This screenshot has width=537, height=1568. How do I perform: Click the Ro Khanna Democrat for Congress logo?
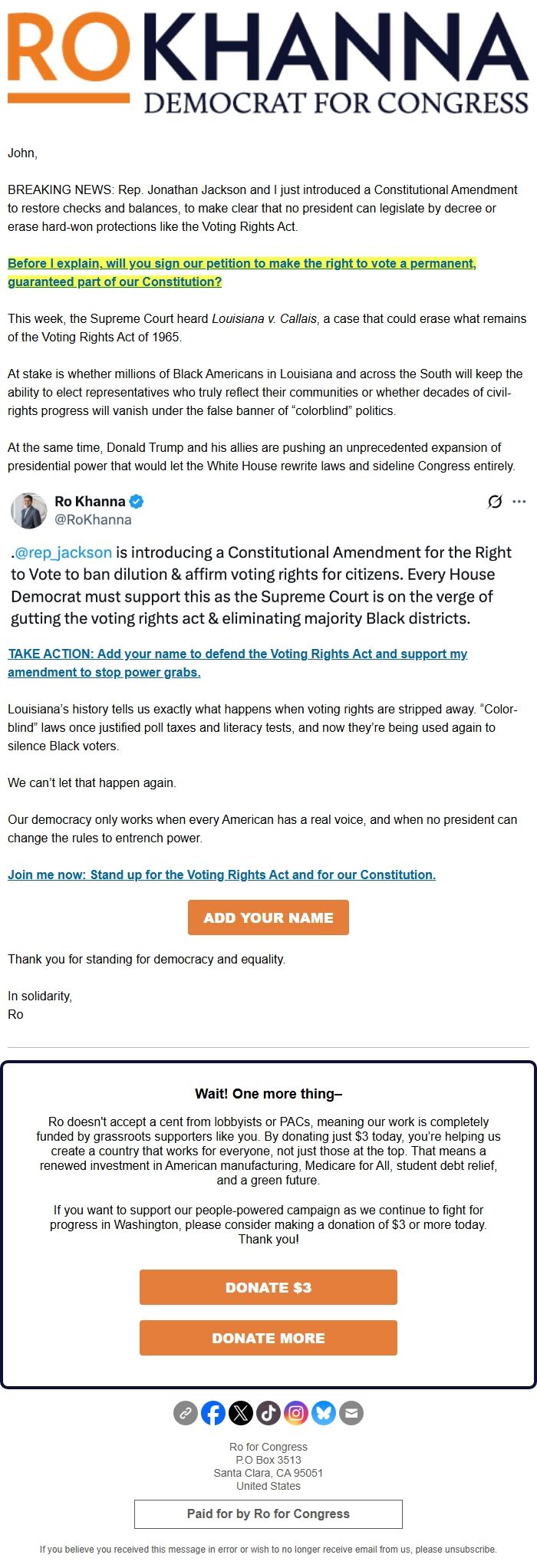coord(268,61)
